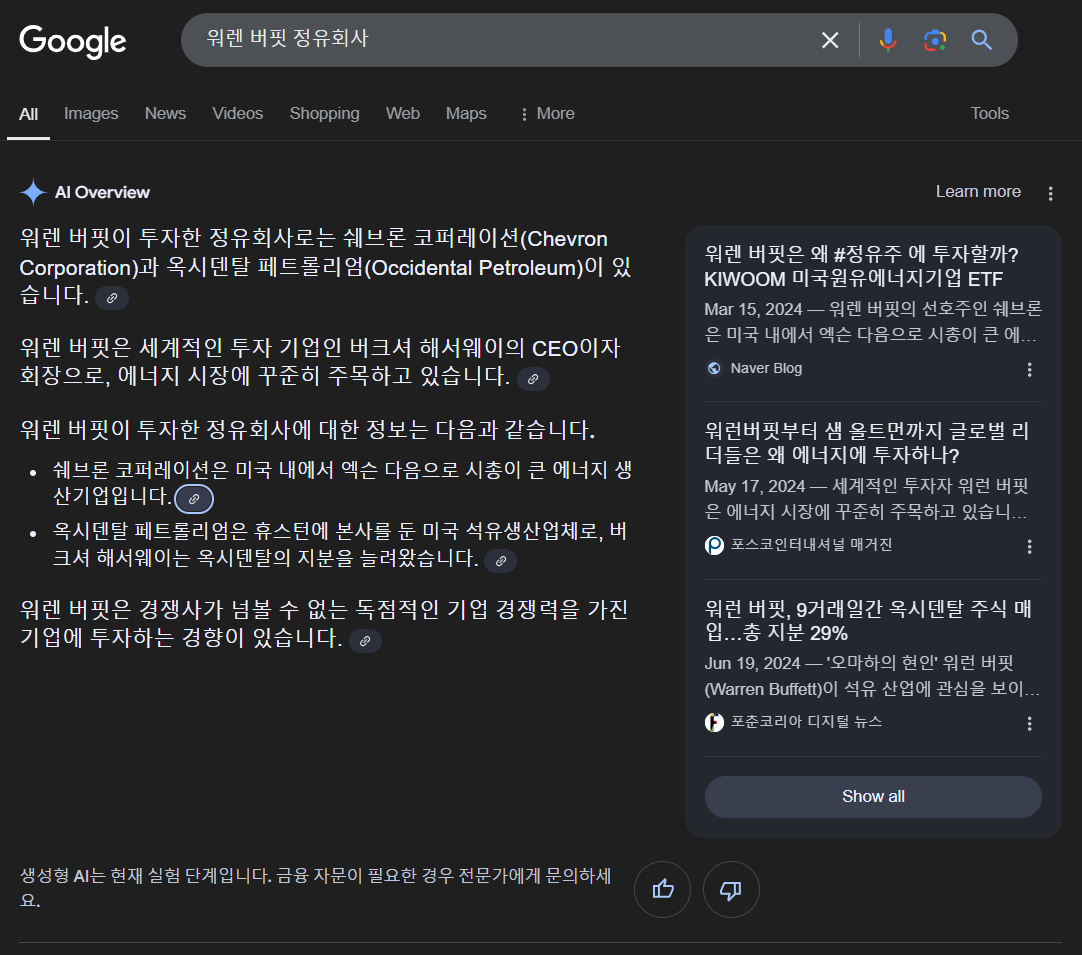Image resolution: width=1082 pixels, height=955 pixels.
Task: Open 포춘코리아 card options menu
Action: coord(1030,723)
